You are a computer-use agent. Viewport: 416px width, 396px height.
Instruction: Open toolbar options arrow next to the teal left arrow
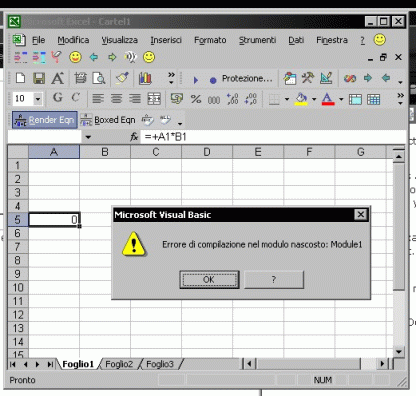(400, 82)
